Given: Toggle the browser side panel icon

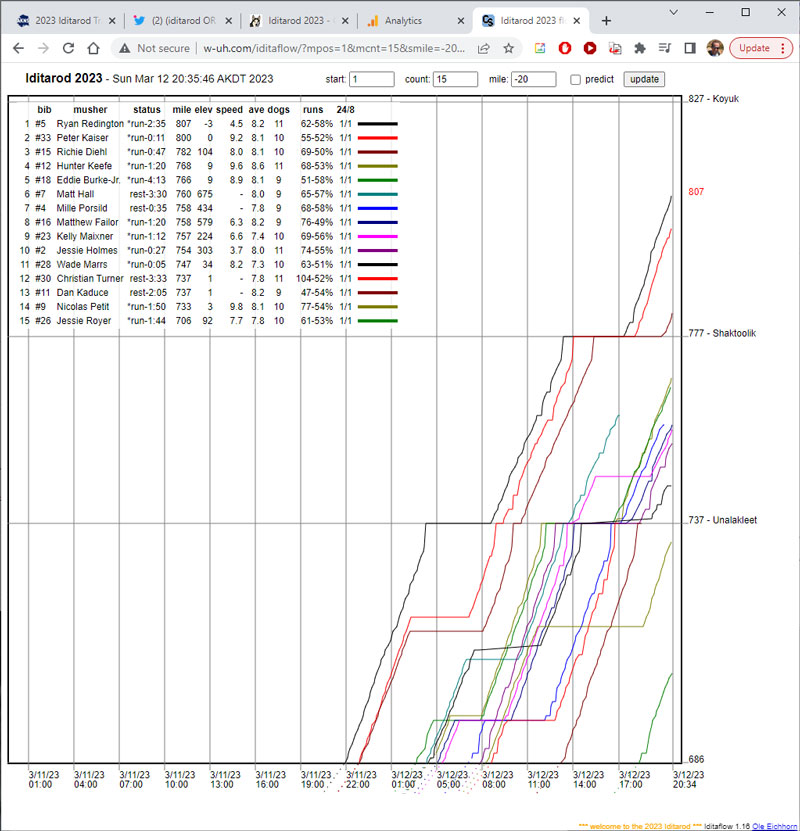Looking at the screenshot, I should (690, 48).
